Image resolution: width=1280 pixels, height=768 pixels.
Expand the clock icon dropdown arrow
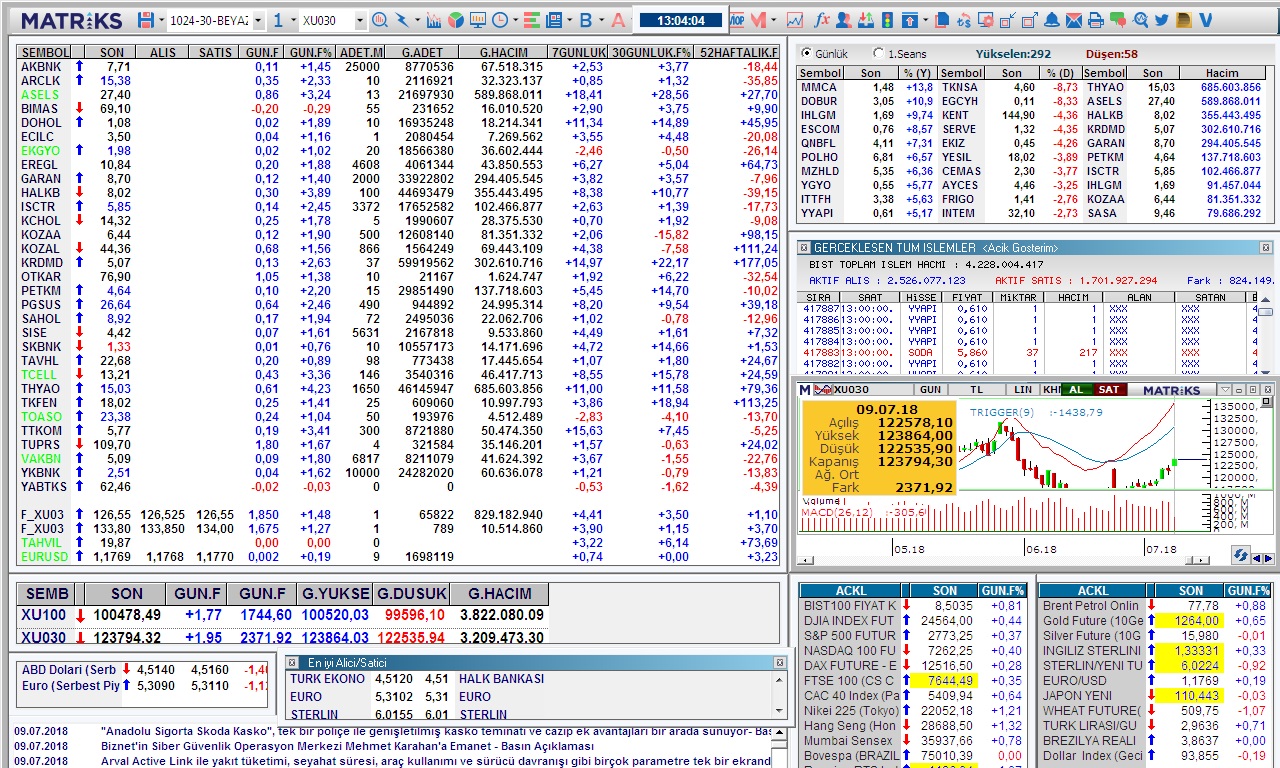point(513,20)
